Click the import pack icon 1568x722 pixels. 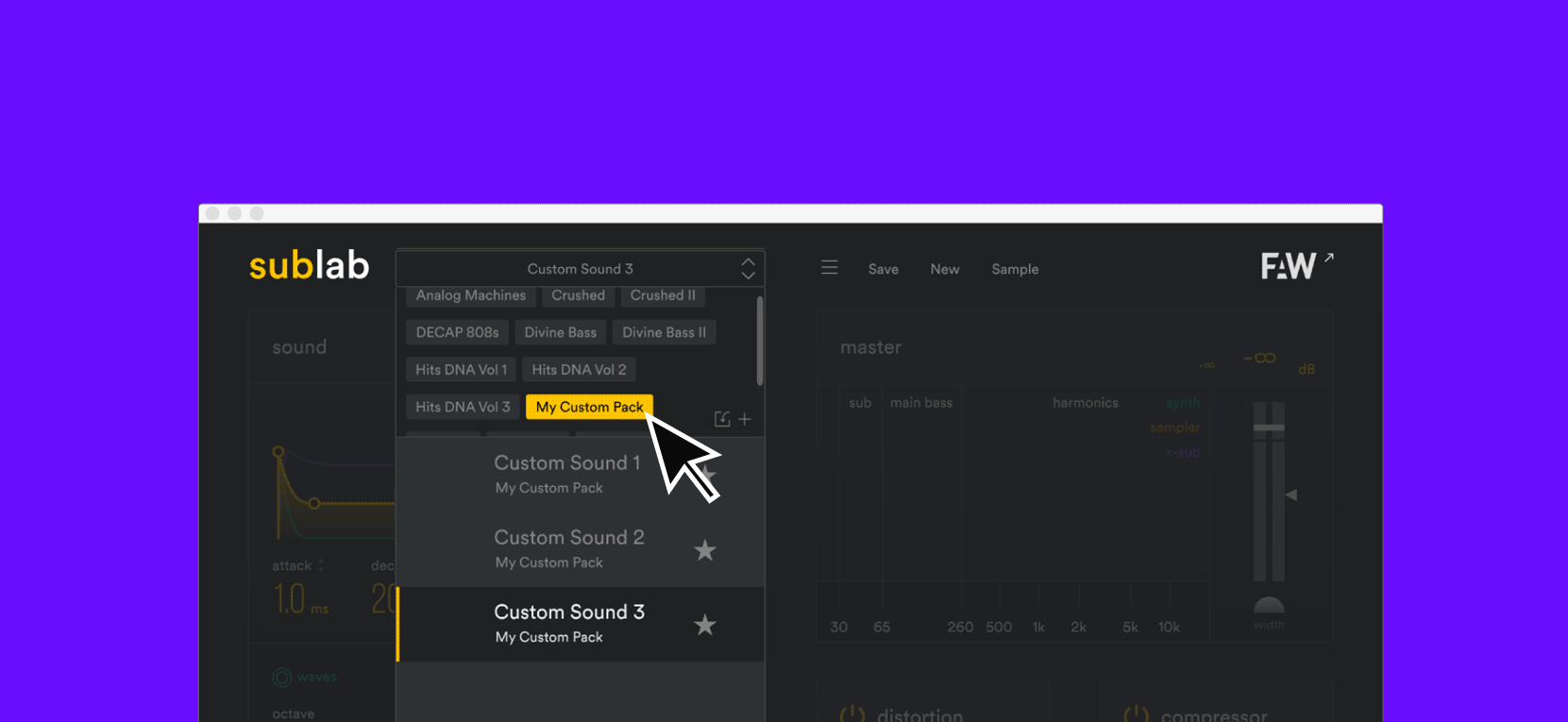tap(722, 419)
